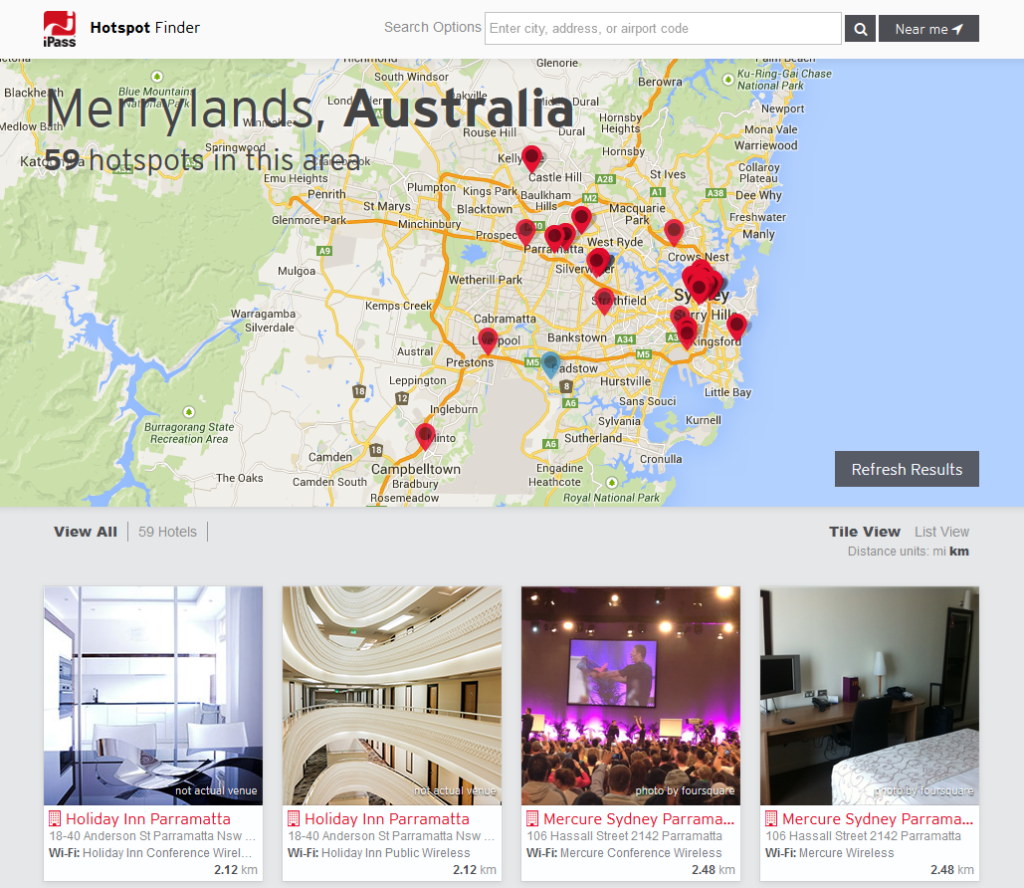Screen dimensions: 1024x888
Task: Click the 'Bankstown' map label
Action: click(x=577, y=338)
